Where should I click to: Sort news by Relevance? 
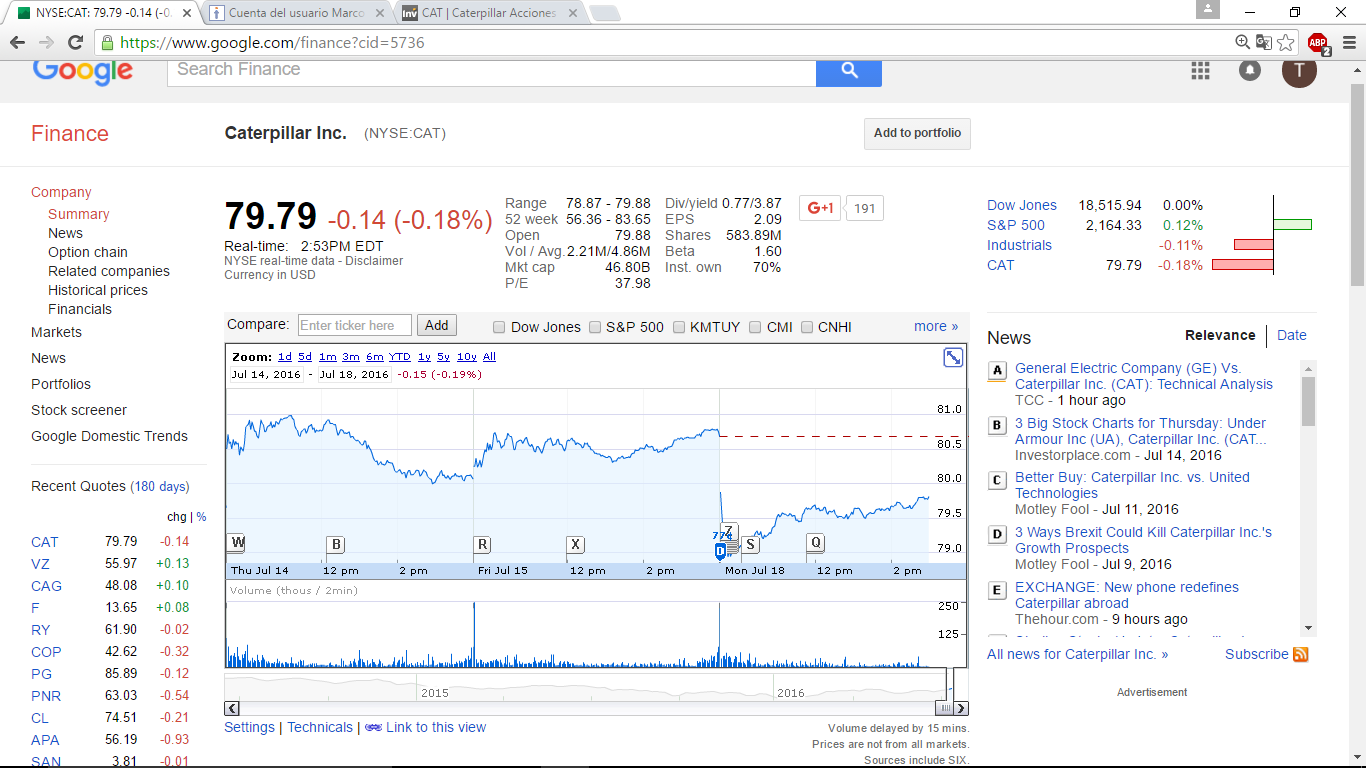1220,335
